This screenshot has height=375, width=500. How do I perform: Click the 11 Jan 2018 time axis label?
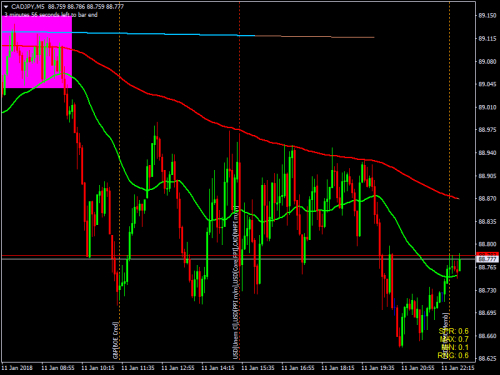pyautogui.click(x=17, y=368)
